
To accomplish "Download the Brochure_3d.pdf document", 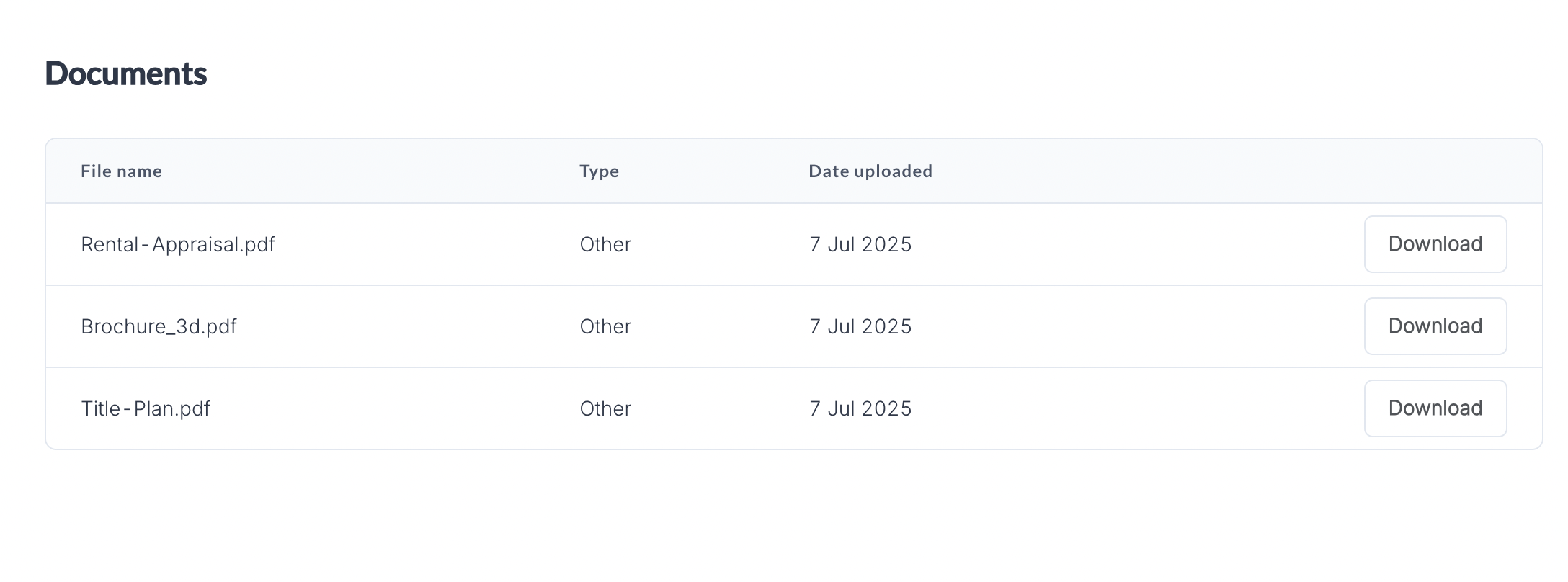I will click(x=1435, y=326).
